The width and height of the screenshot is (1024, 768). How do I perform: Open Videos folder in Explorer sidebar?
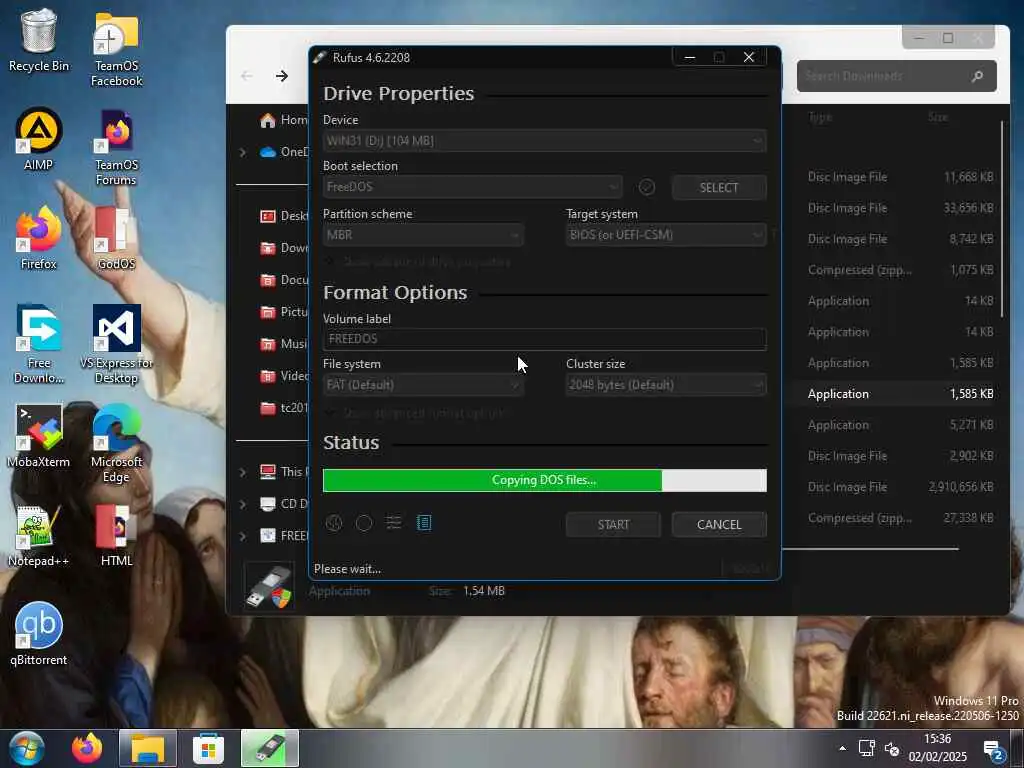[x=284, y=376]
